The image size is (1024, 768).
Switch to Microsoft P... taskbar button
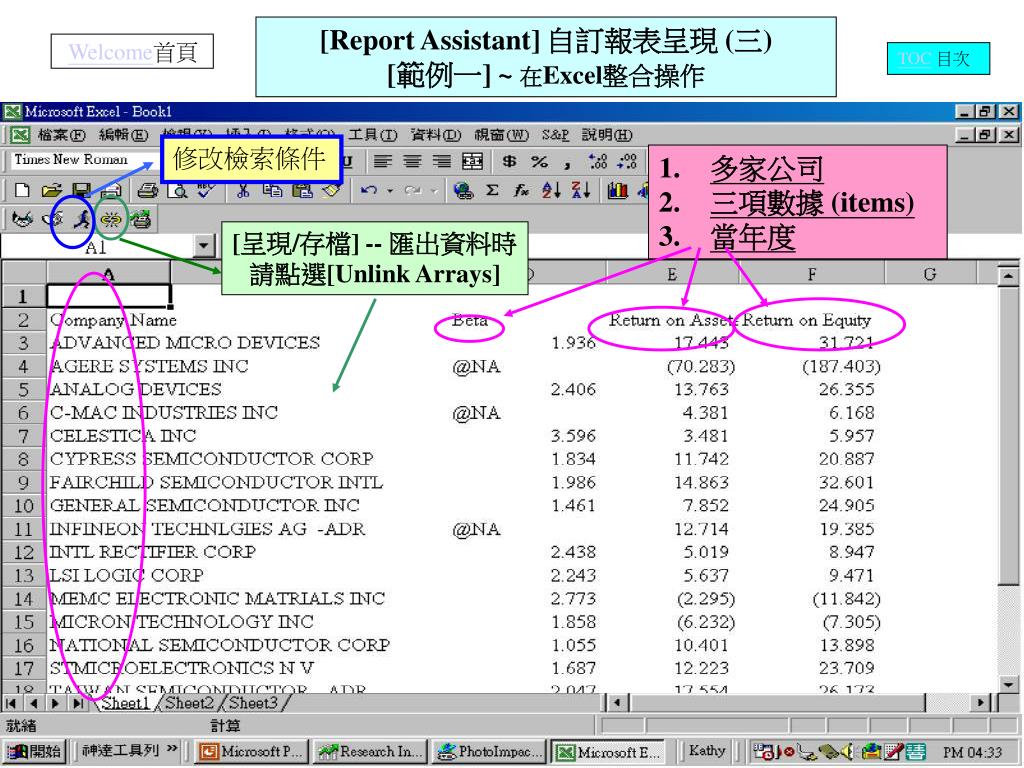point(251,752)
